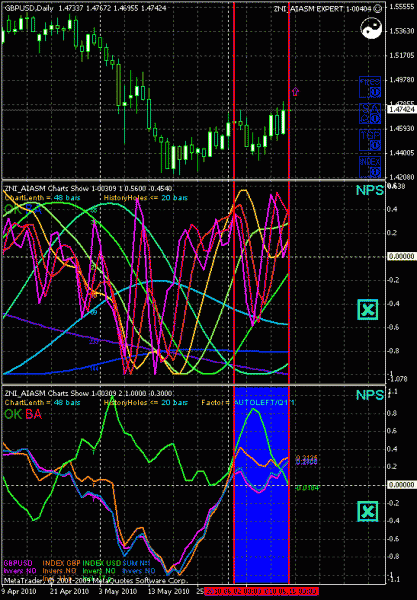Viewport: 417px width, 600px height.
Task: Select the current price tag 1.47424
Action: (402, 110)
